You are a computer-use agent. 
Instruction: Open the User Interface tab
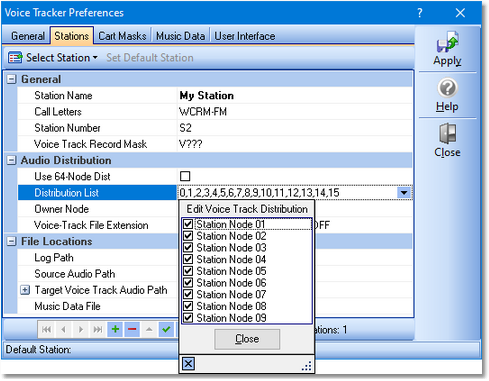tap(245, 36)
